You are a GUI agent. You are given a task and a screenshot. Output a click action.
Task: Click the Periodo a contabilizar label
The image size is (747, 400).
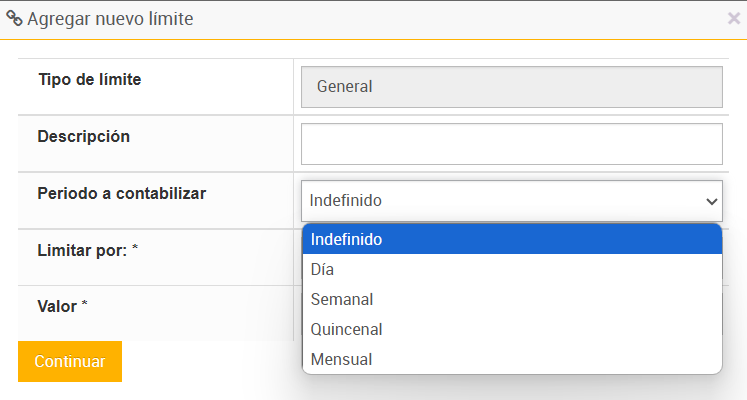(122, 193)
